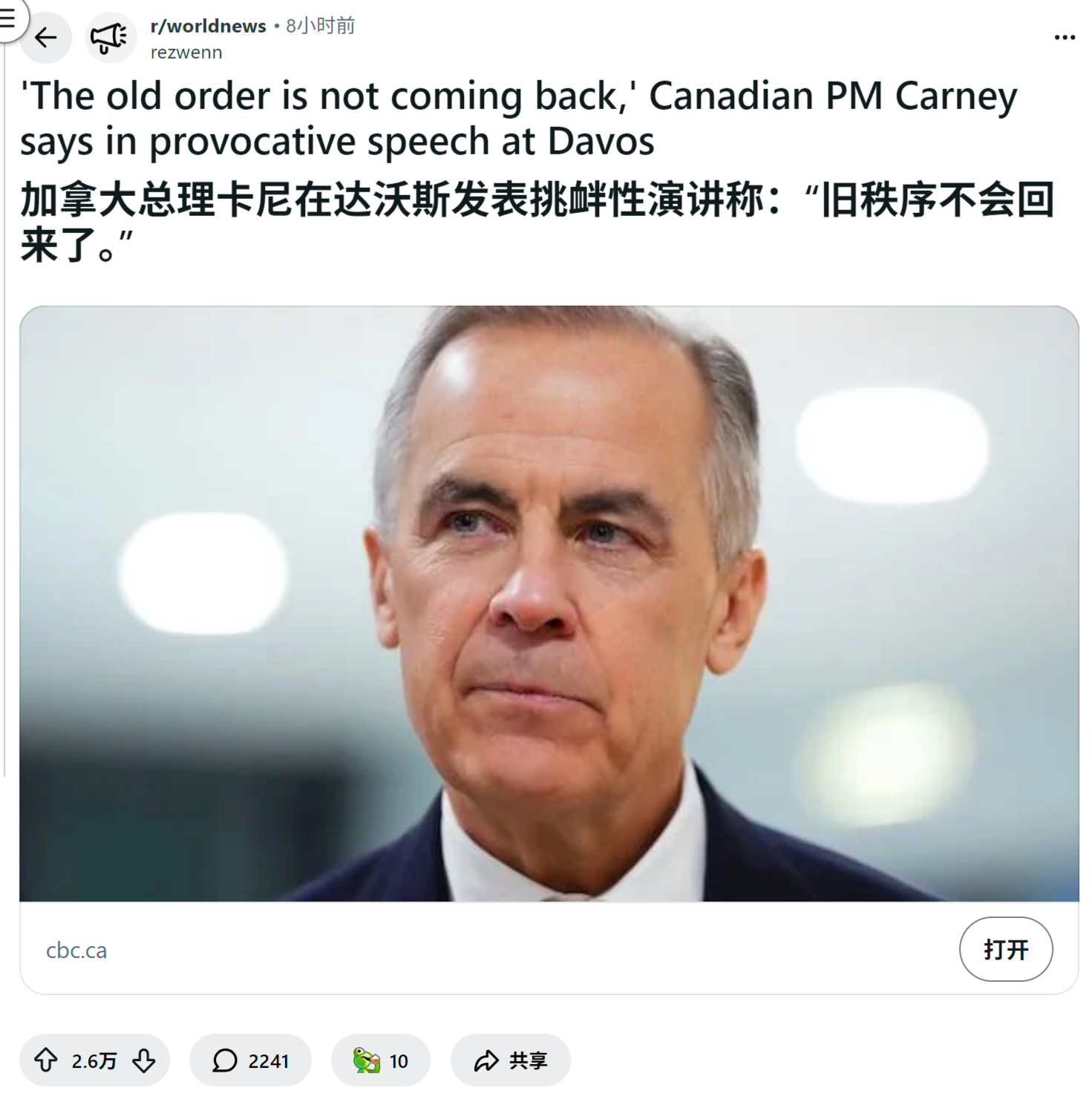Click the English post title

tap(519, 119)
